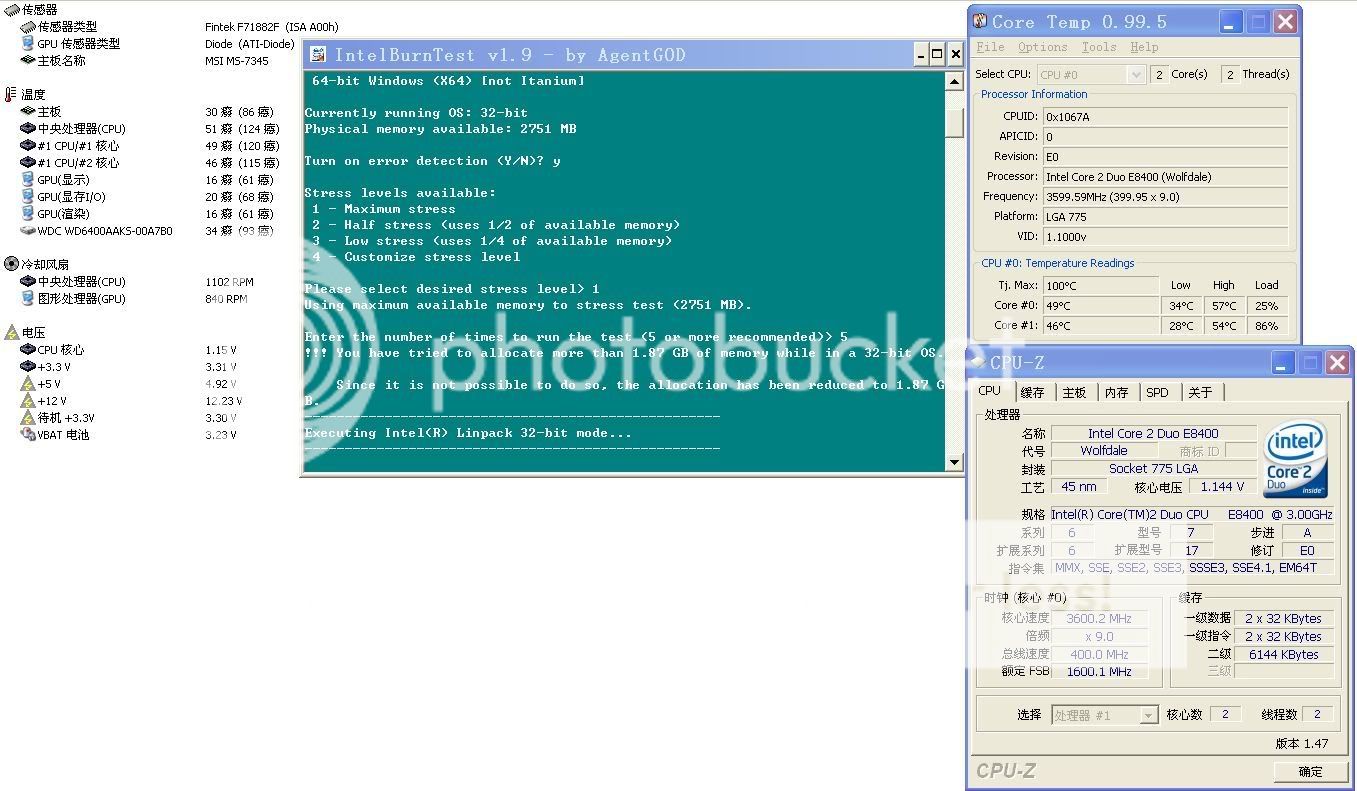Viewport: 1357px width, 791px height.
Task: Click the 电压 warning section icon
Action: 11,332
